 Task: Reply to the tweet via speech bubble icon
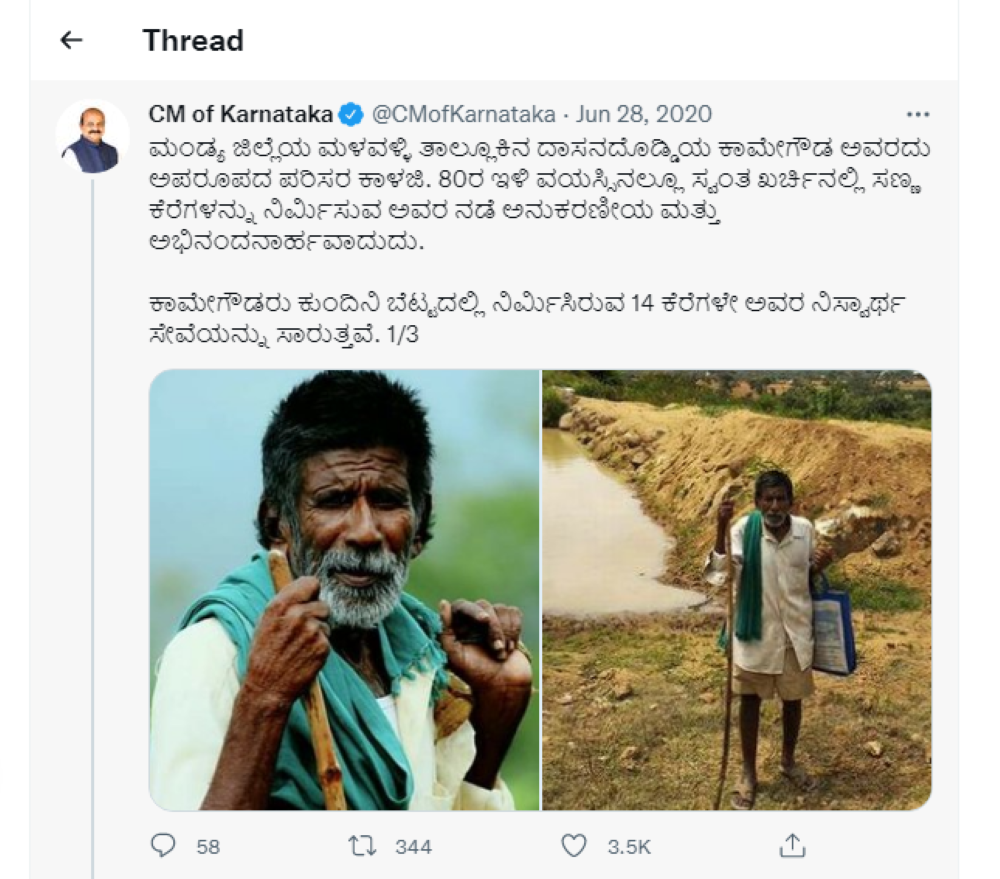tap(163, 846)
